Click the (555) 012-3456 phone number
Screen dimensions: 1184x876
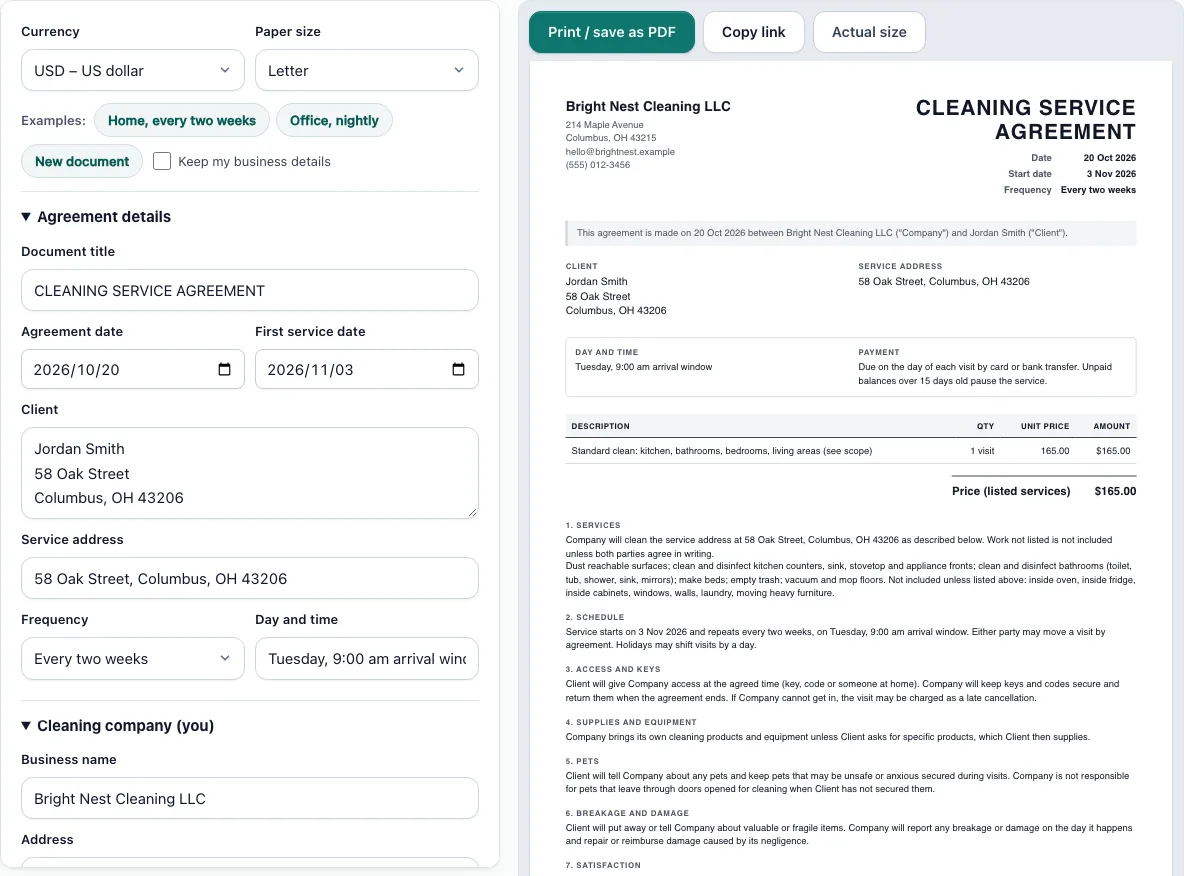597,165
